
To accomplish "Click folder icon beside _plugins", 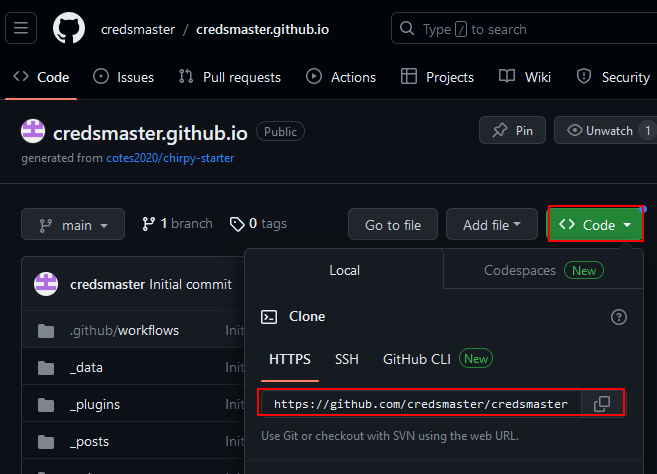I will click(x=46, y=405).
